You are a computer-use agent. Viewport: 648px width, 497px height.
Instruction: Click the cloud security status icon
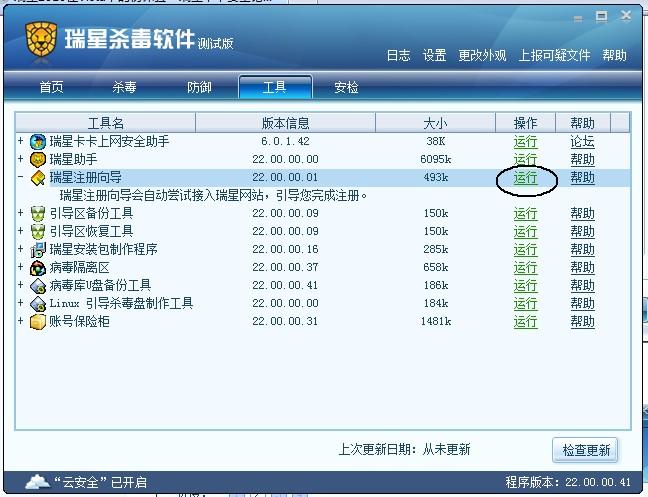37,482
